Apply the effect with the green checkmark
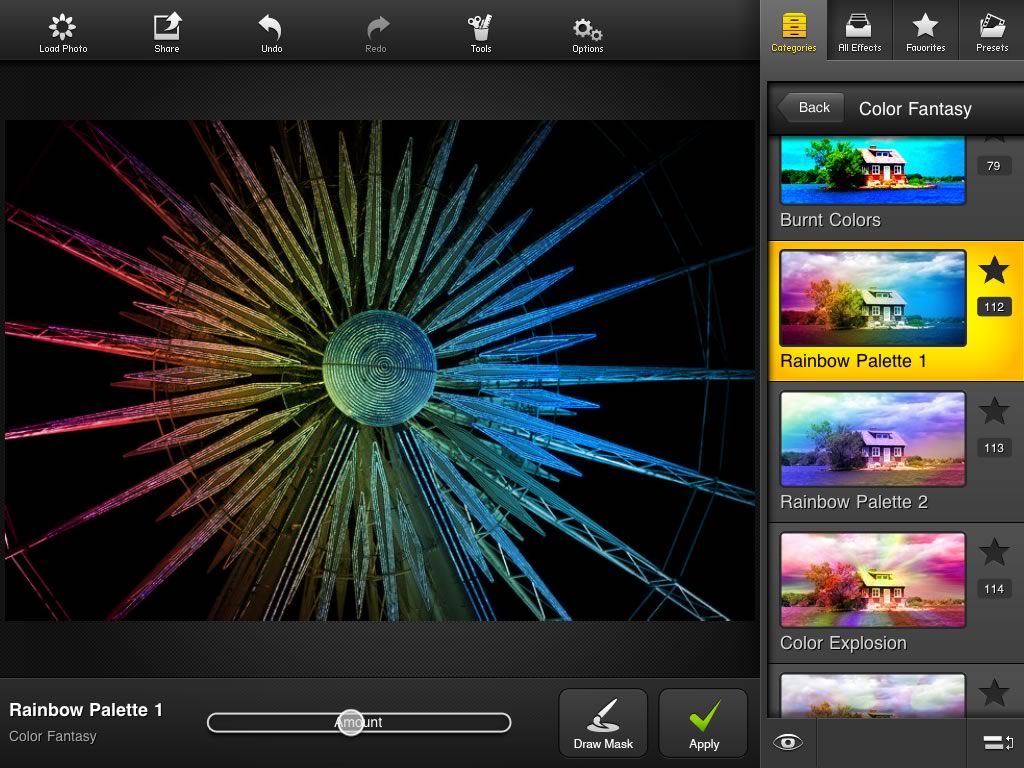Image resolution: width=1024 pixels, height=768 pixels. pos(703,724)
